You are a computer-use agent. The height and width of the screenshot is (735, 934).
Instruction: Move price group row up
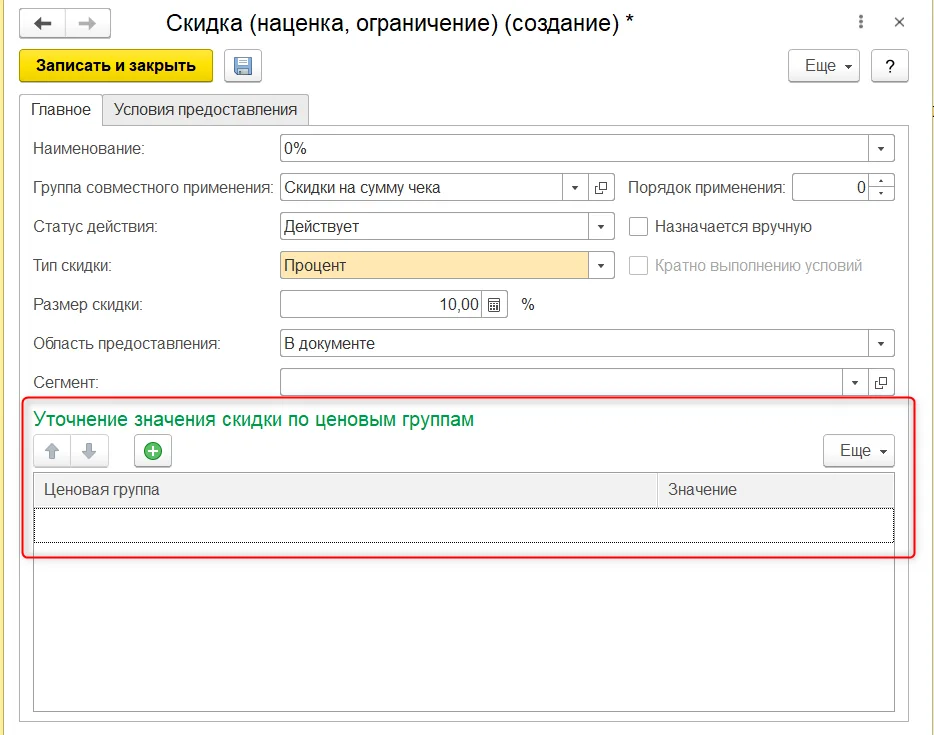52,451
